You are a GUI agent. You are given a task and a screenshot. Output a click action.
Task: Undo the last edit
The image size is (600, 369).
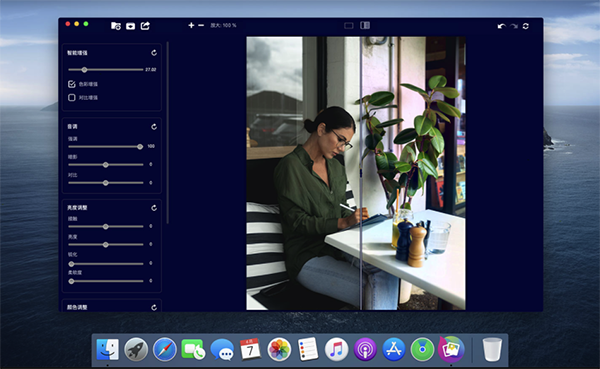tap(501, 26)
